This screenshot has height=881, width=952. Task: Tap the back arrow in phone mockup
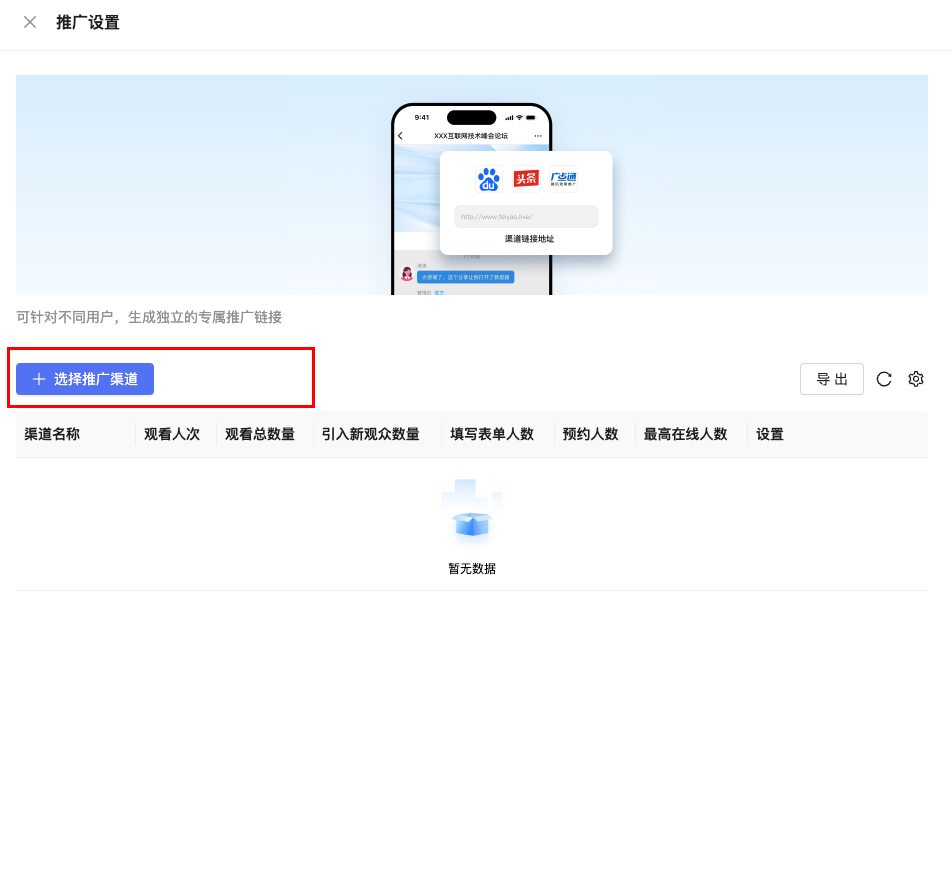(x=401, y=136)
